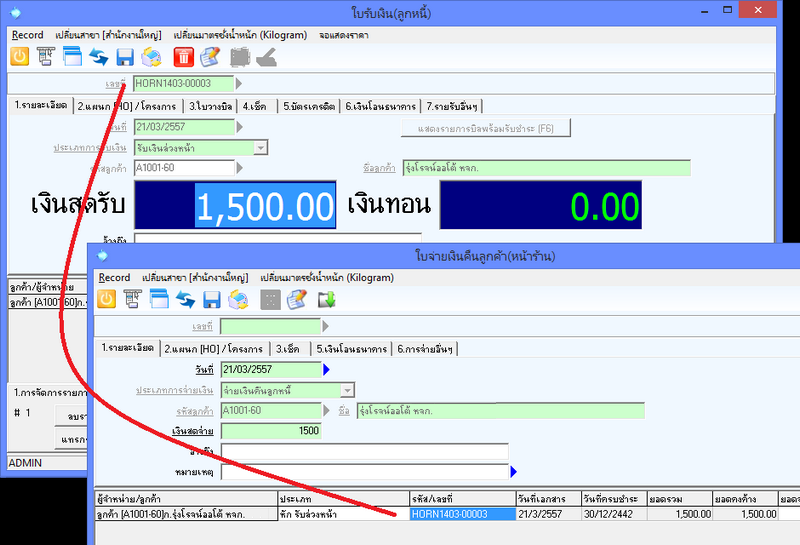This screenshot has width=800, height=545.
Task: Click the green download arrow icon in refund toolbar
Action: pyautogui.click(x=326, y=299)
